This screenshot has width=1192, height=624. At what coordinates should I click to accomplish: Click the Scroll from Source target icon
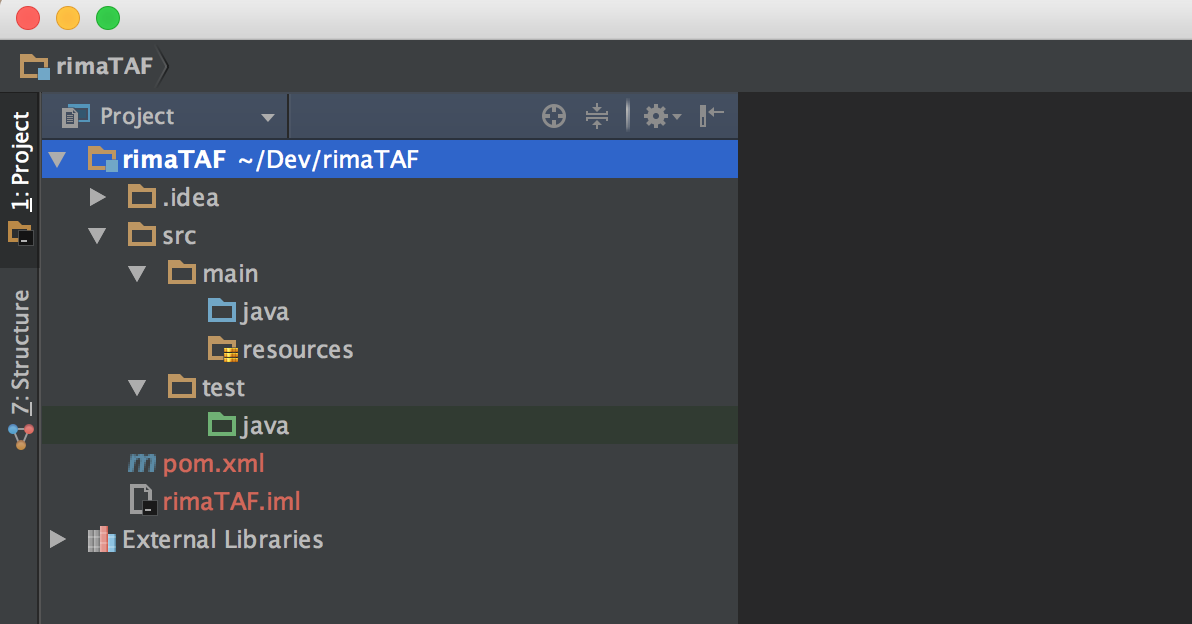coord(554,117)
